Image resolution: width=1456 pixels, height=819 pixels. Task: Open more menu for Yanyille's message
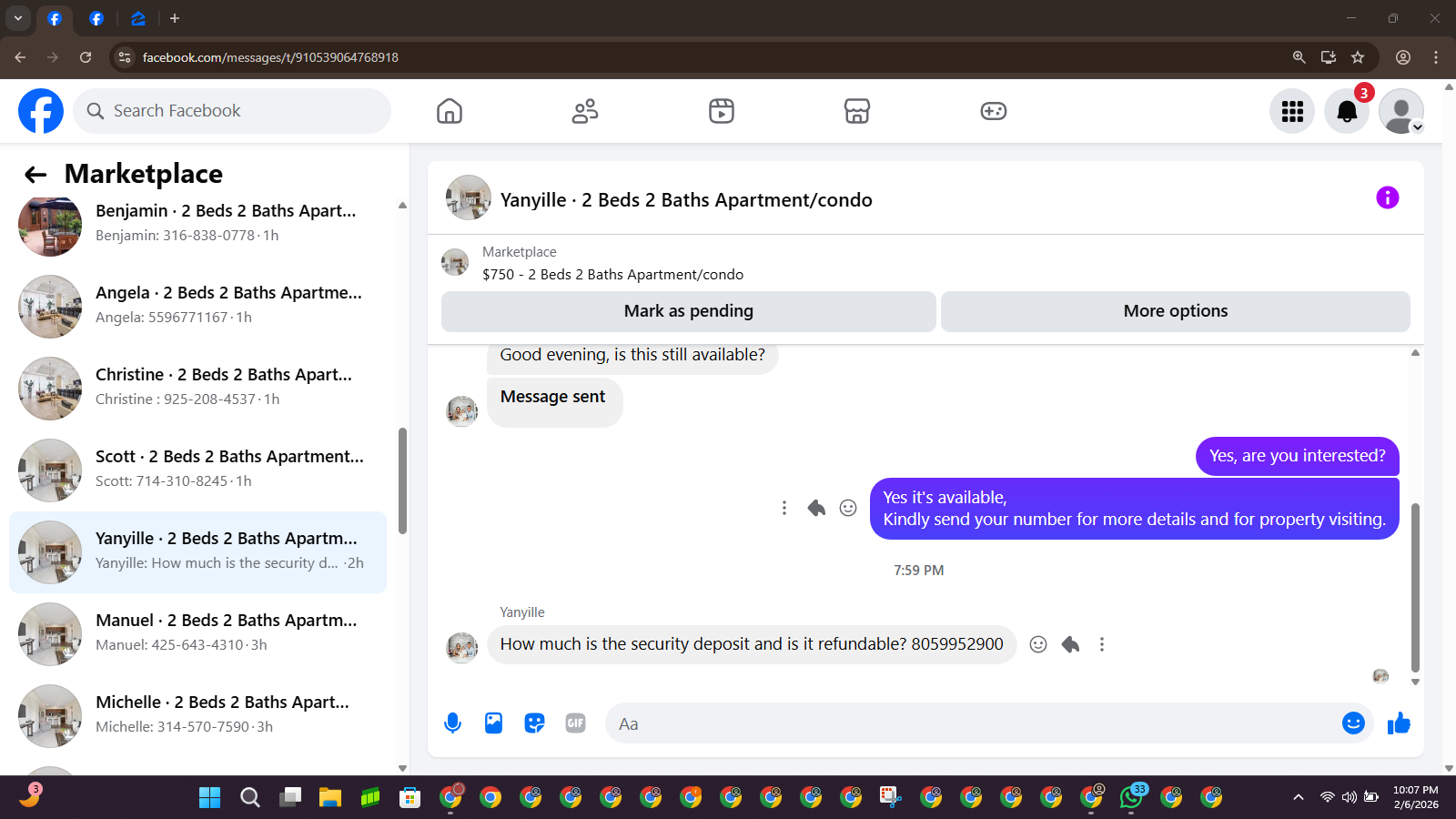(1102, 644)
